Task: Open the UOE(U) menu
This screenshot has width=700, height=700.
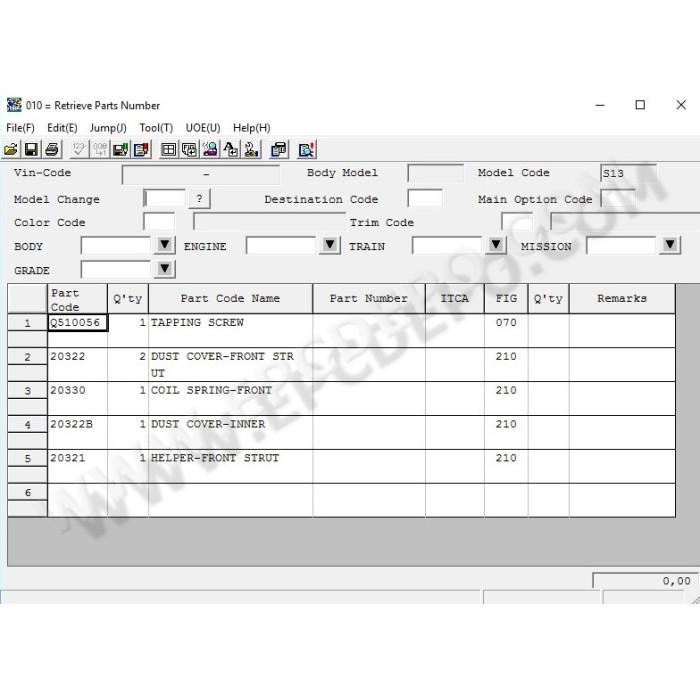Action: click(203, 128)
